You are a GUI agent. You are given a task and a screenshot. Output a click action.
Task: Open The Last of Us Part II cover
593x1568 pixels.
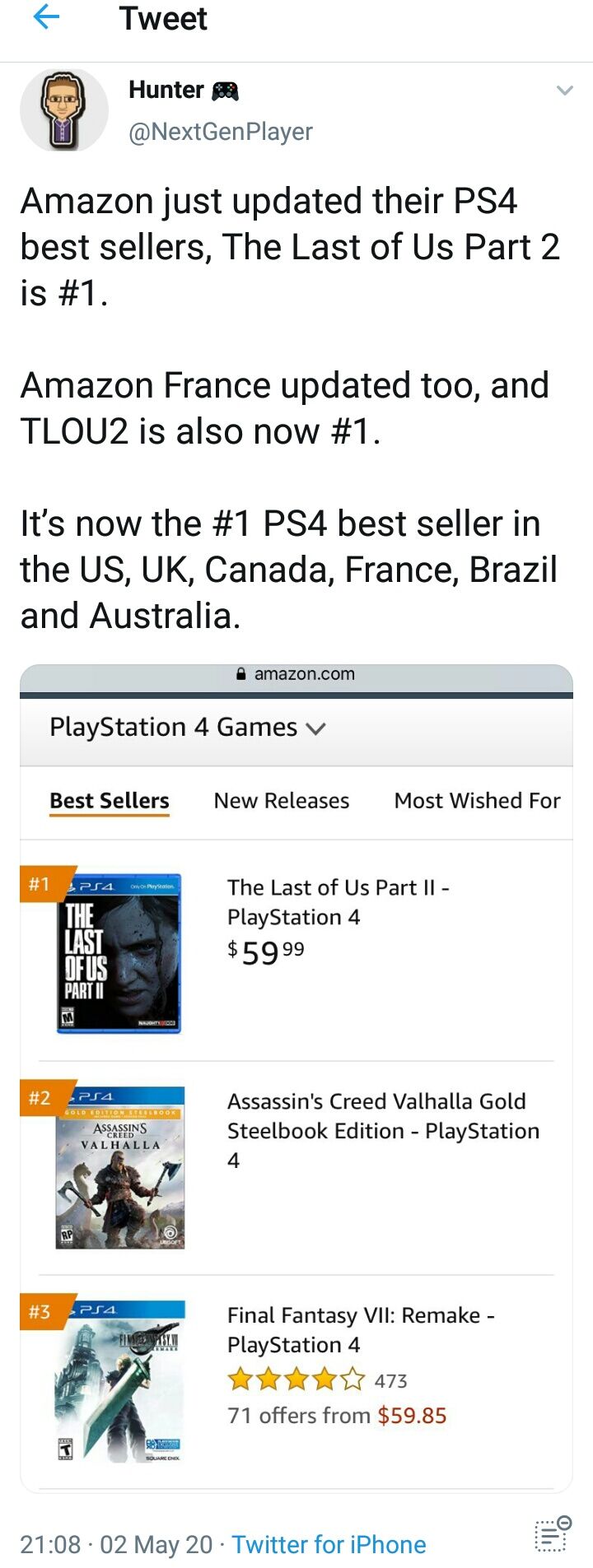tap(119, 953)
